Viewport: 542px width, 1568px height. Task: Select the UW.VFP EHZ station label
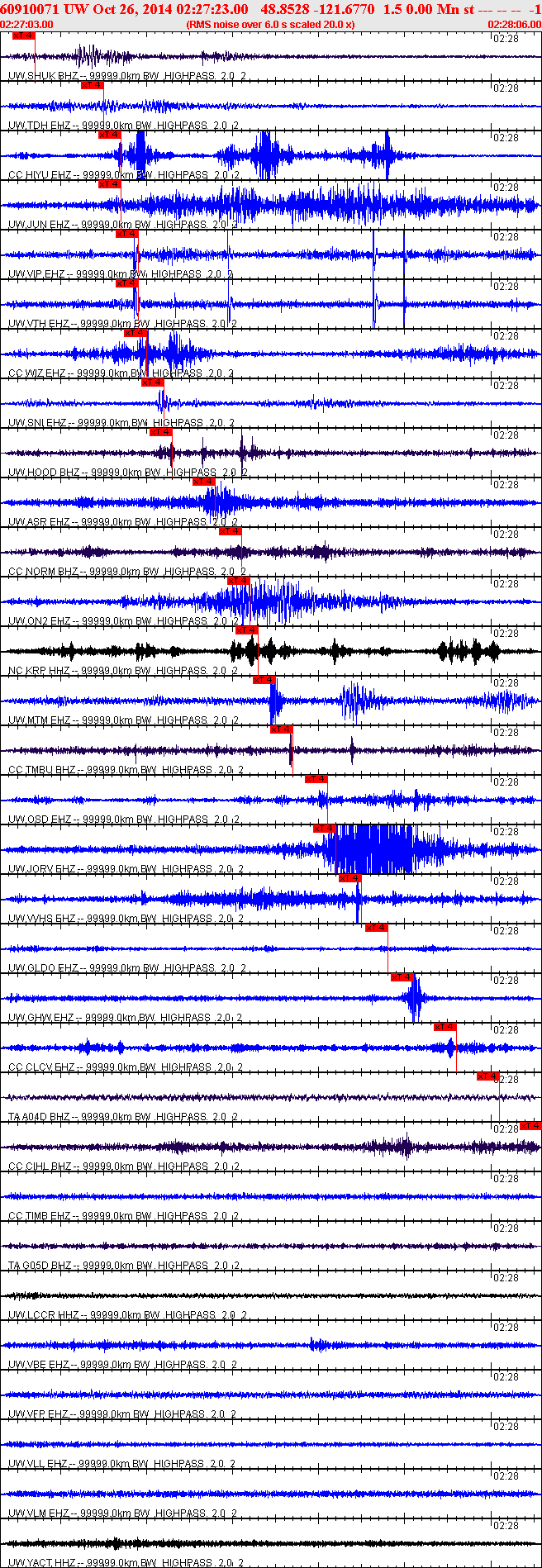[40, 1414]
